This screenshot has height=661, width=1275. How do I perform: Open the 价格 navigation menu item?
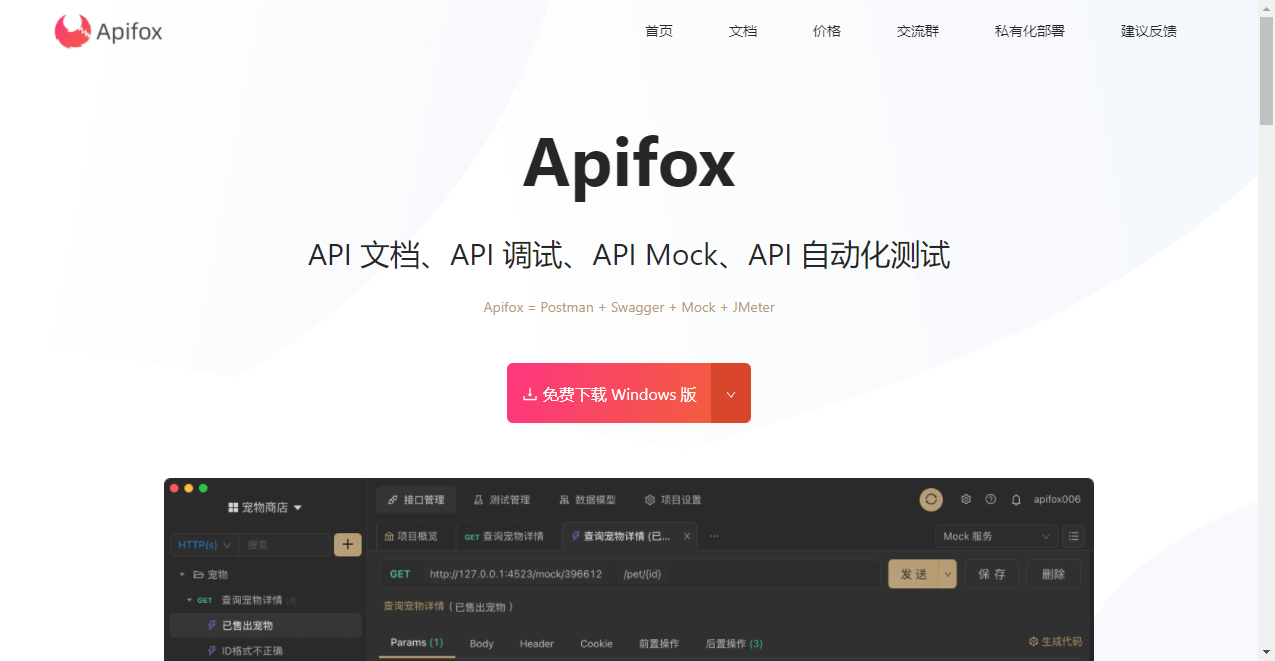[x=827, y=31]
